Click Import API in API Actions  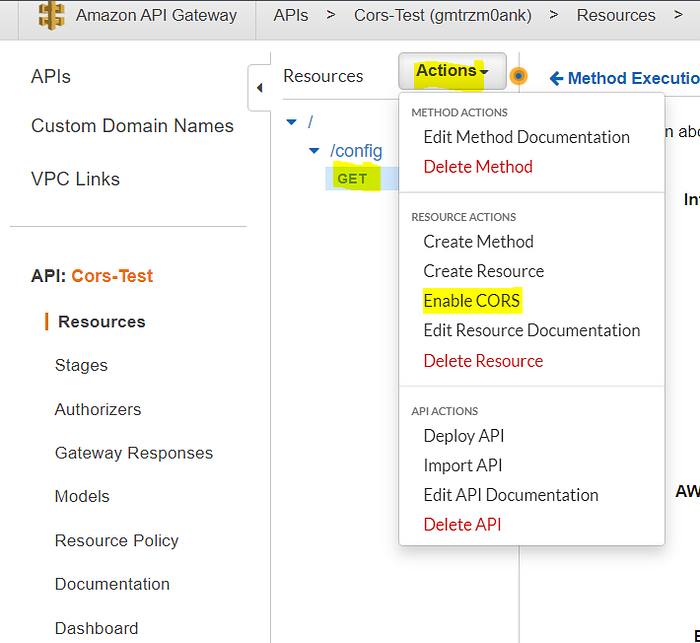click(x=463, y=465)
